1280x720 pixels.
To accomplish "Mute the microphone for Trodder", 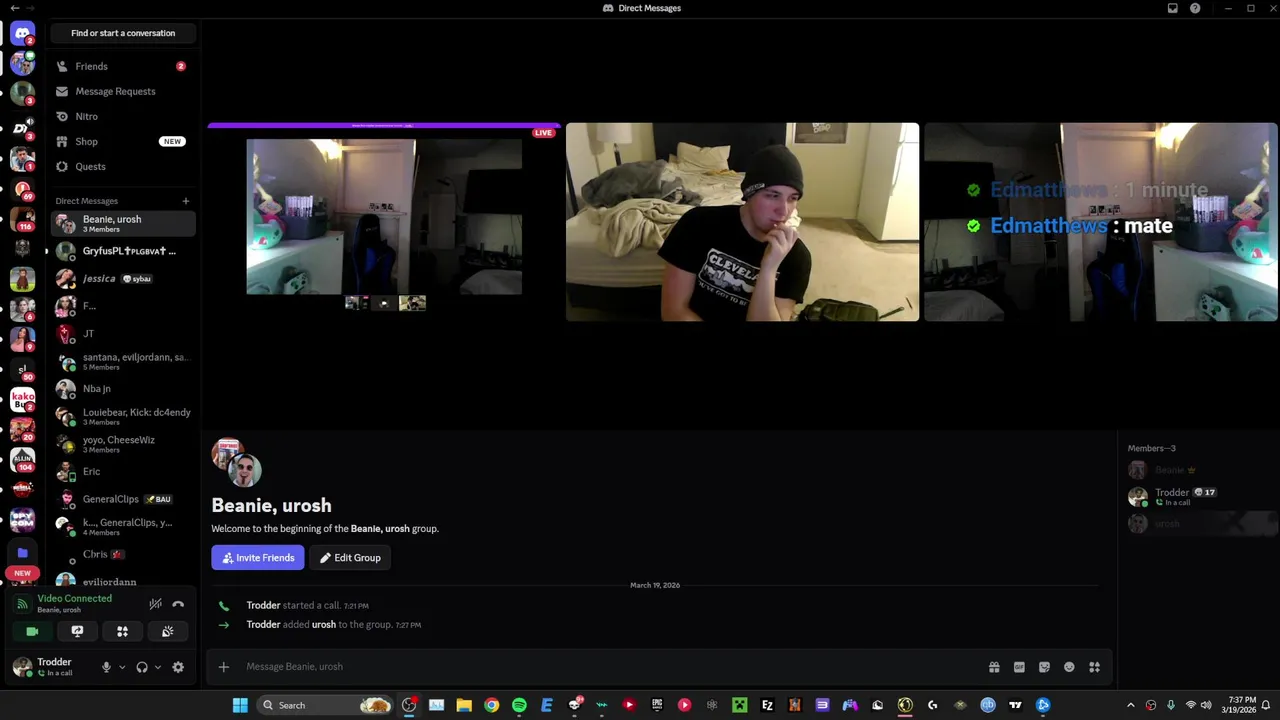I will coord(106,667).
